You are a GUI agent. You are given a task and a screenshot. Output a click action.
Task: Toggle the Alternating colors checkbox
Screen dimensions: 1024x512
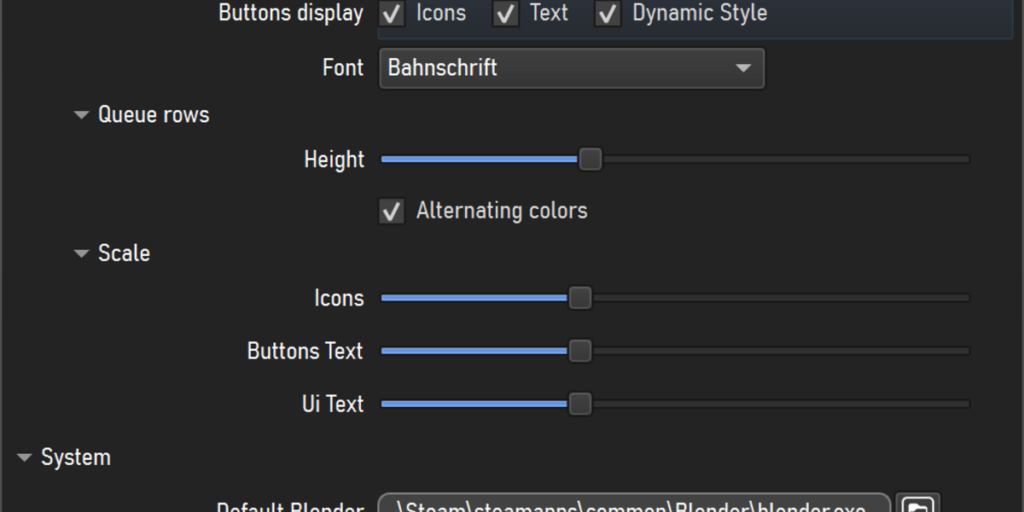(392, 212)
